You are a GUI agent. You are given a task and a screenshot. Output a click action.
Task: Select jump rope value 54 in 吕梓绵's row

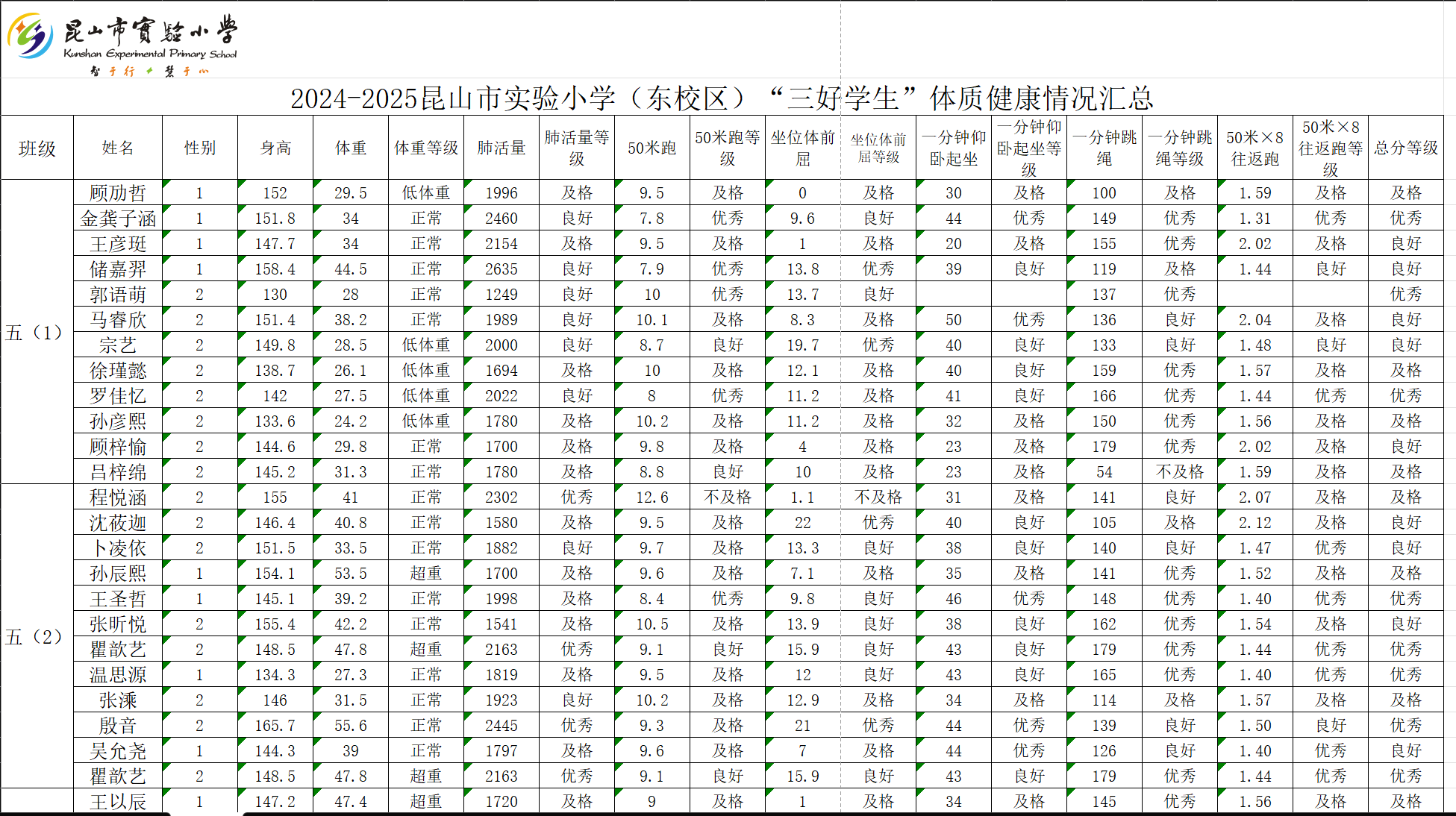point(1105,472)
